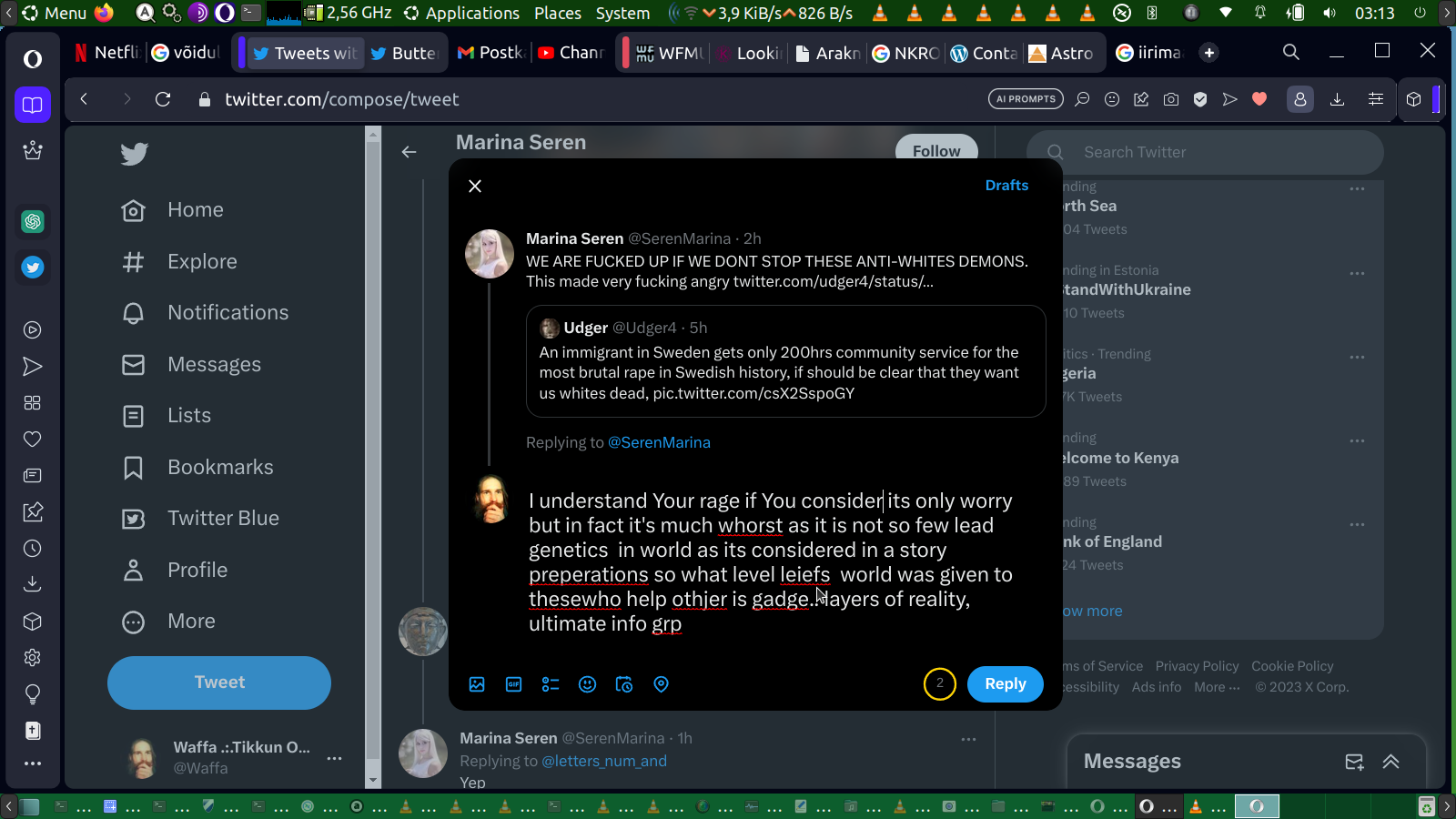Reload the current page
Screen dimensions: 1456x819
click(163, 99)
